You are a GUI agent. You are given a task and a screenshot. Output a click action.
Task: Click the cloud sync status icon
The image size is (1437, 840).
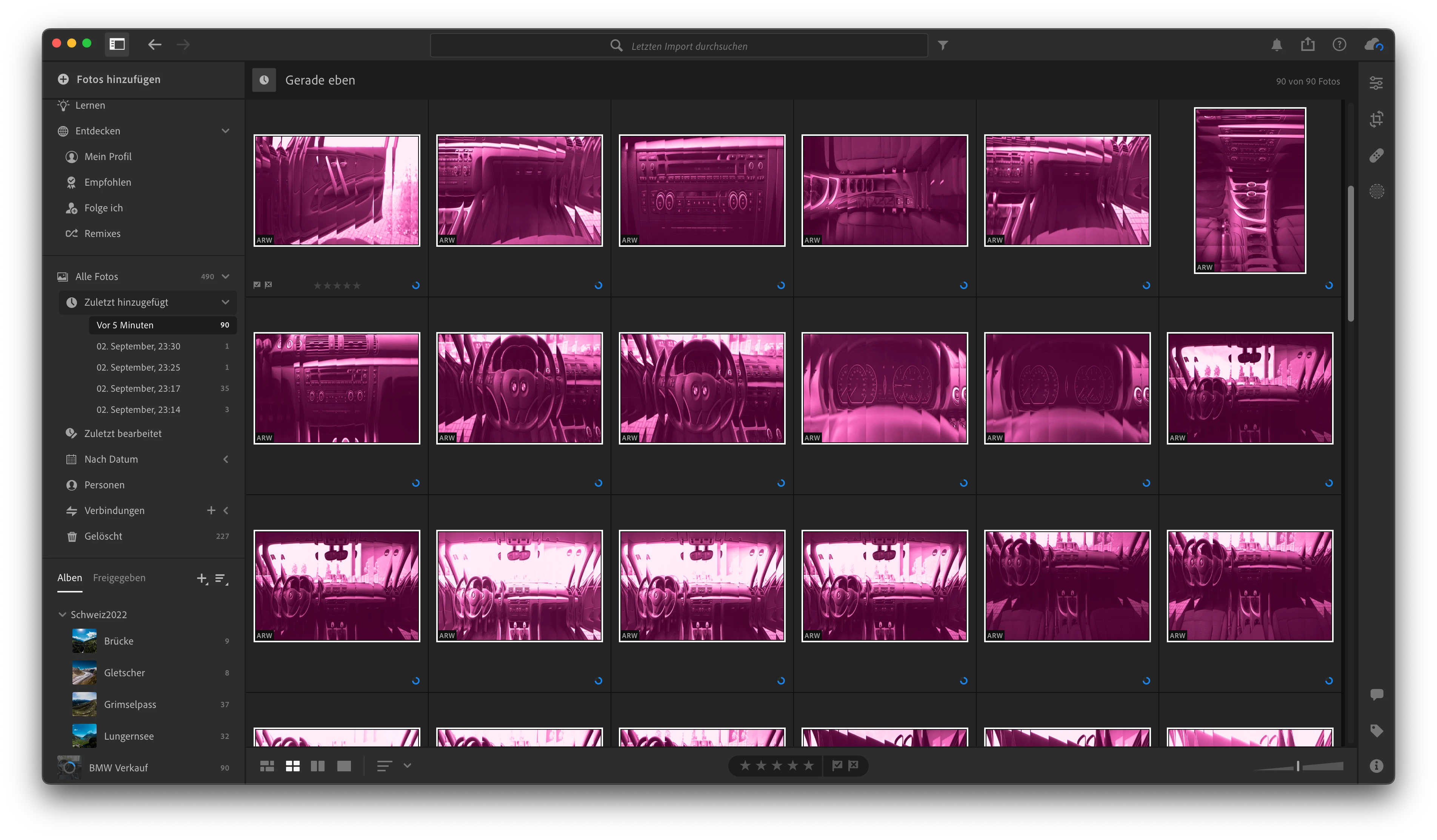coord(1373,45)
